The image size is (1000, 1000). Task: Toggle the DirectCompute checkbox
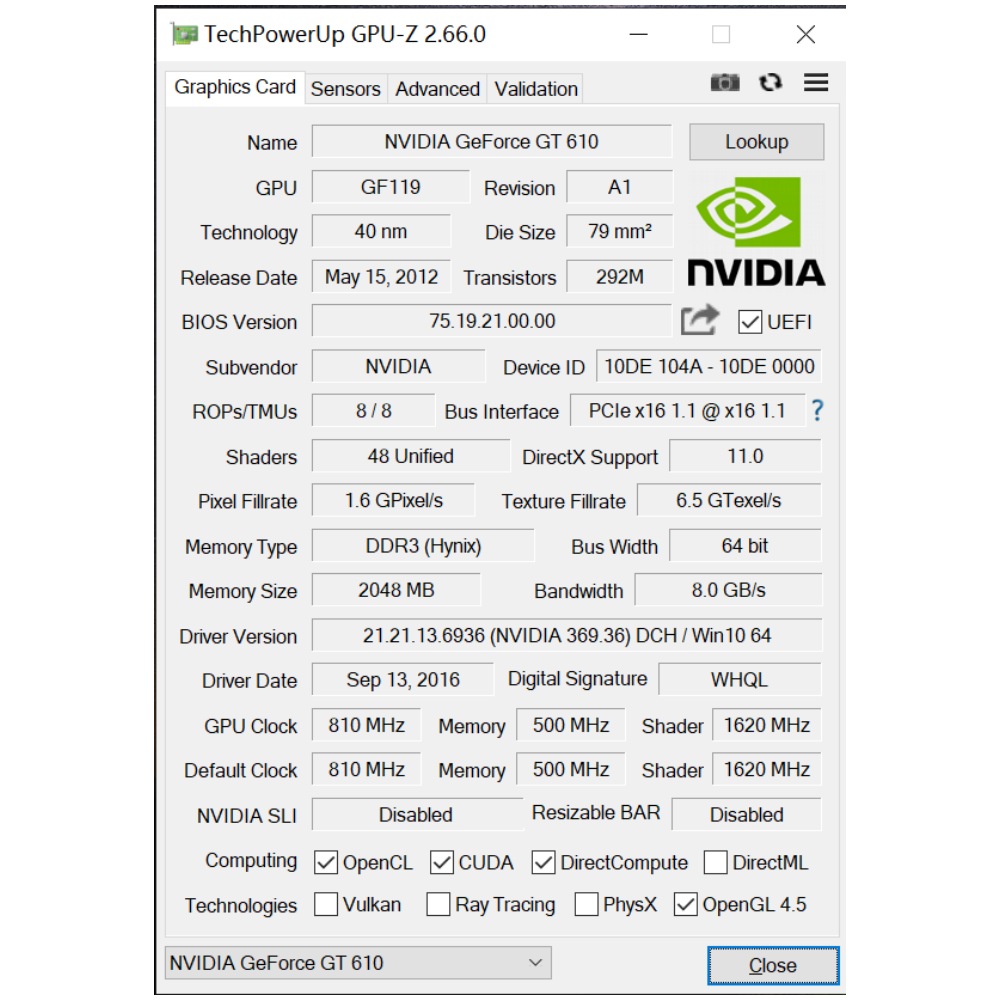(x=543, y=862)
